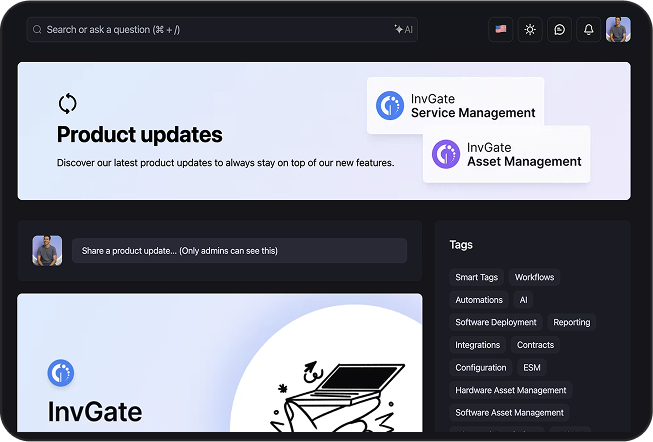Click the author avatar beside share box
653x442 pixels.
47,250
